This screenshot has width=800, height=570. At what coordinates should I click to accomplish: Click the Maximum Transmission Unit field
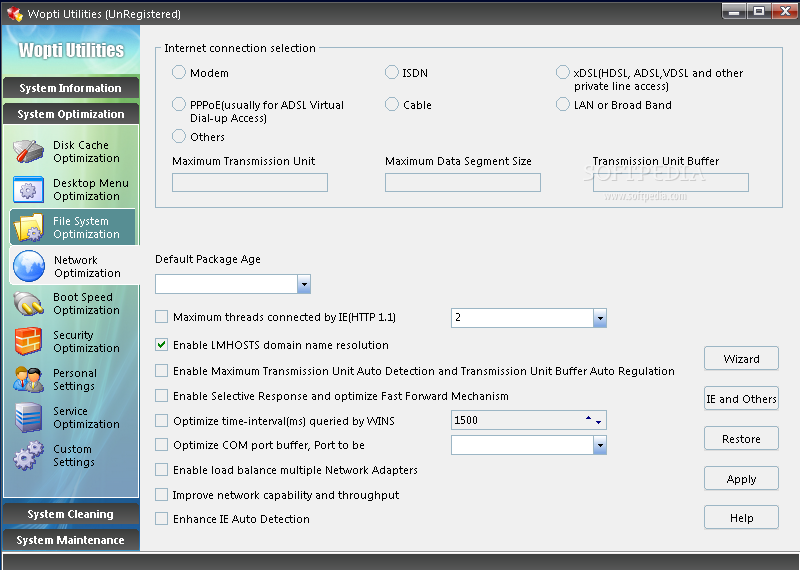click(x=250, y=183)
